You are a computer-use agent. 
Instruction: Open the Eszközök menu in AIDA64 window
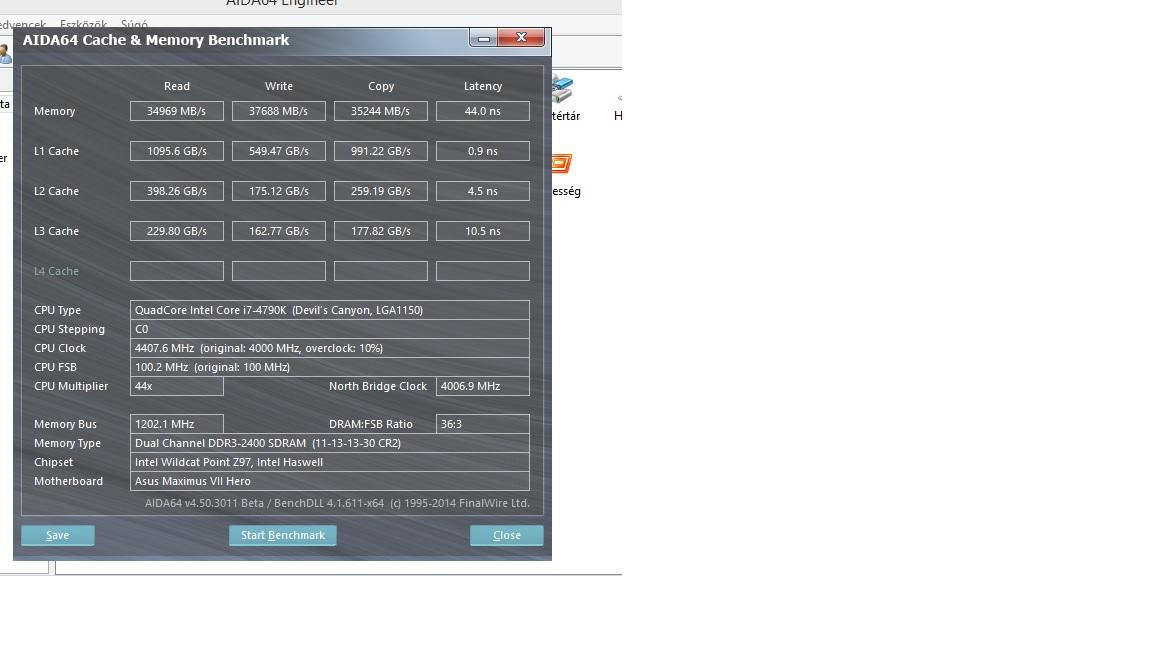pos(83,24)
